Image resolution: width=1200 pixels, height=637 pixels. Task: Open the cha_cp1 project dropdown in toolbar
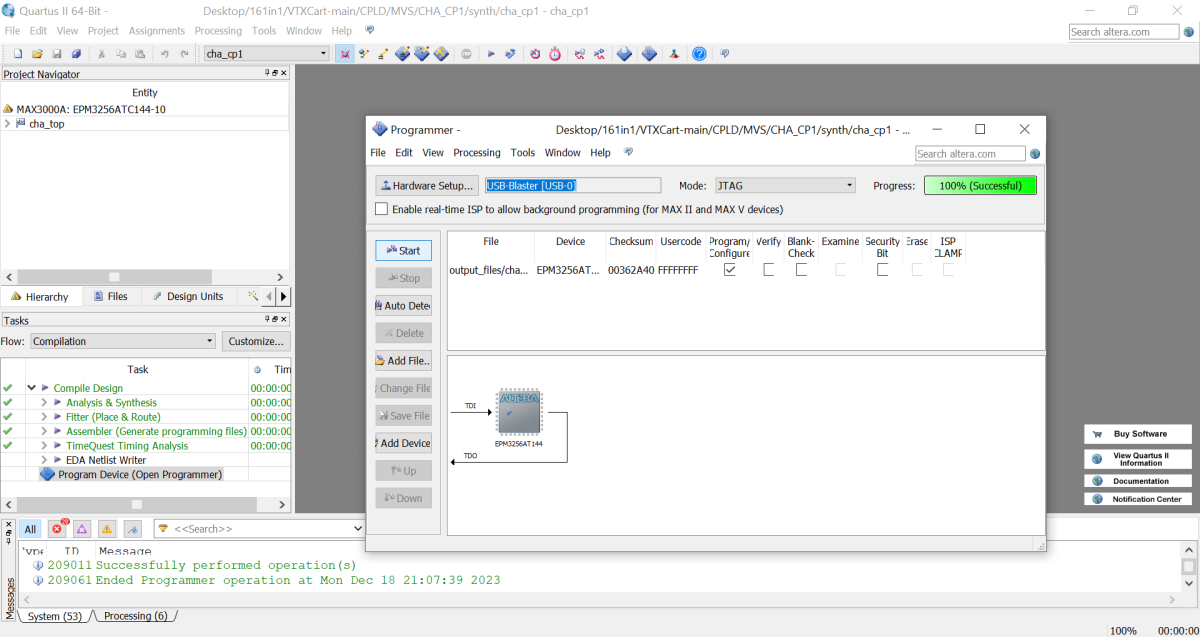tap(266, 54)
